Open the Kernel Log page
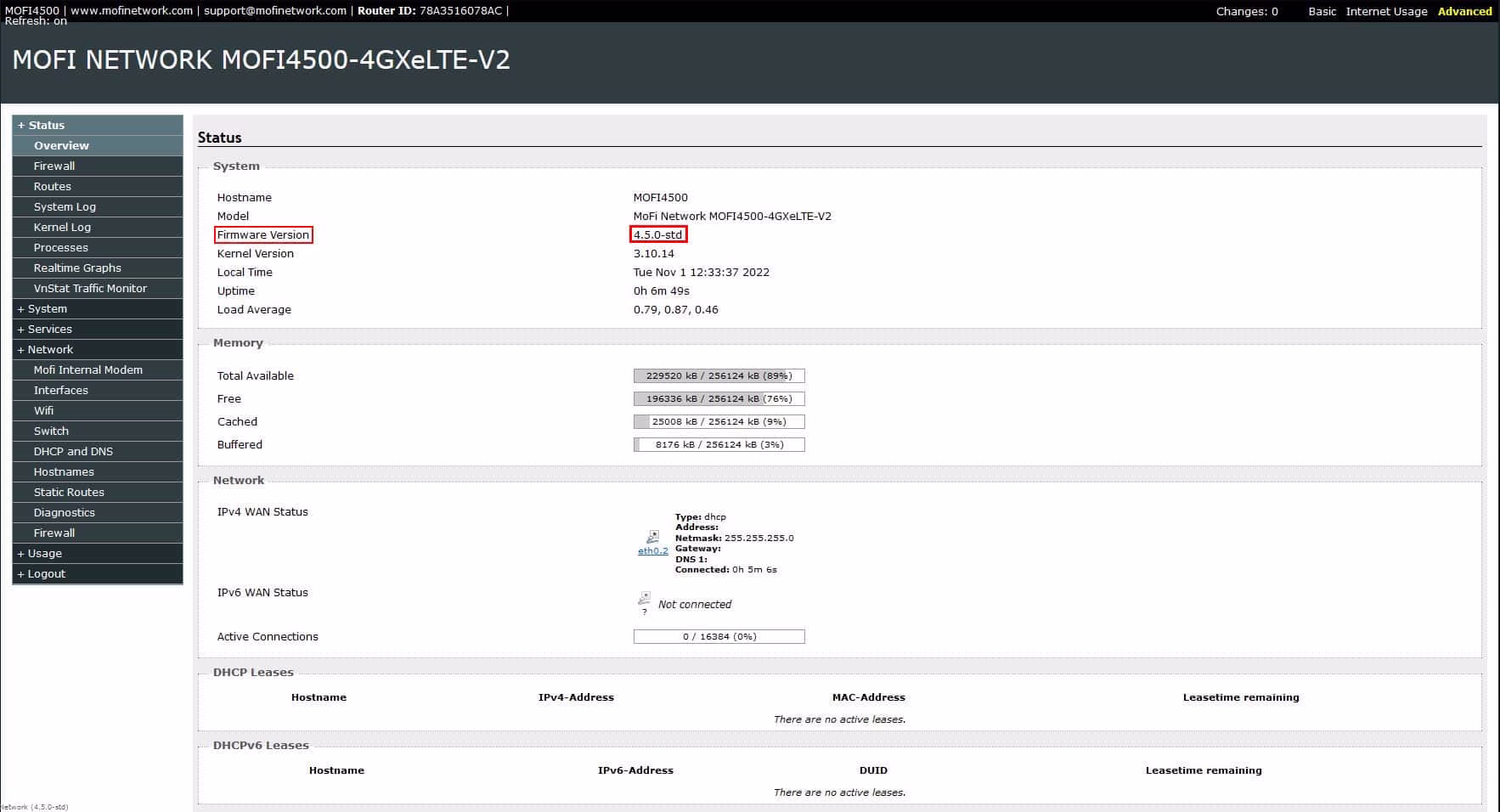Screen dimensions: 1500x812 pyautogui.click(x=98, y=227)
